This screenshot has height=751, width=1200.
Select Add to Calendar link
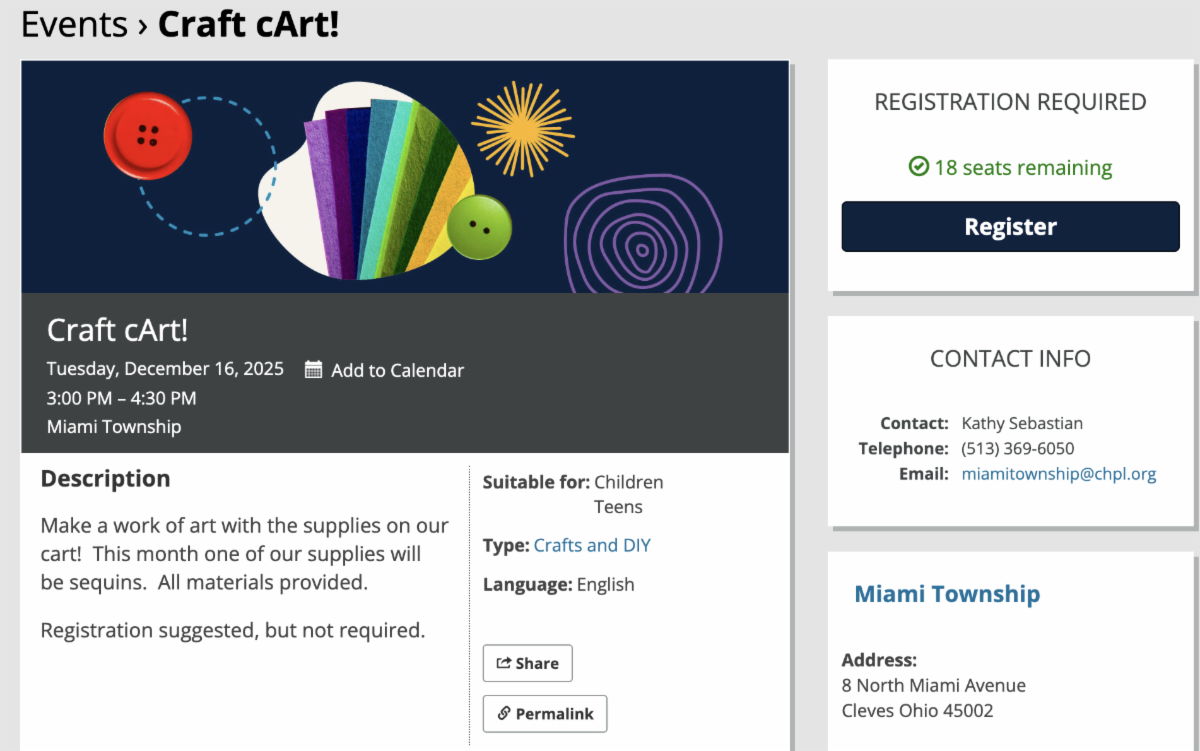(397, 370)
